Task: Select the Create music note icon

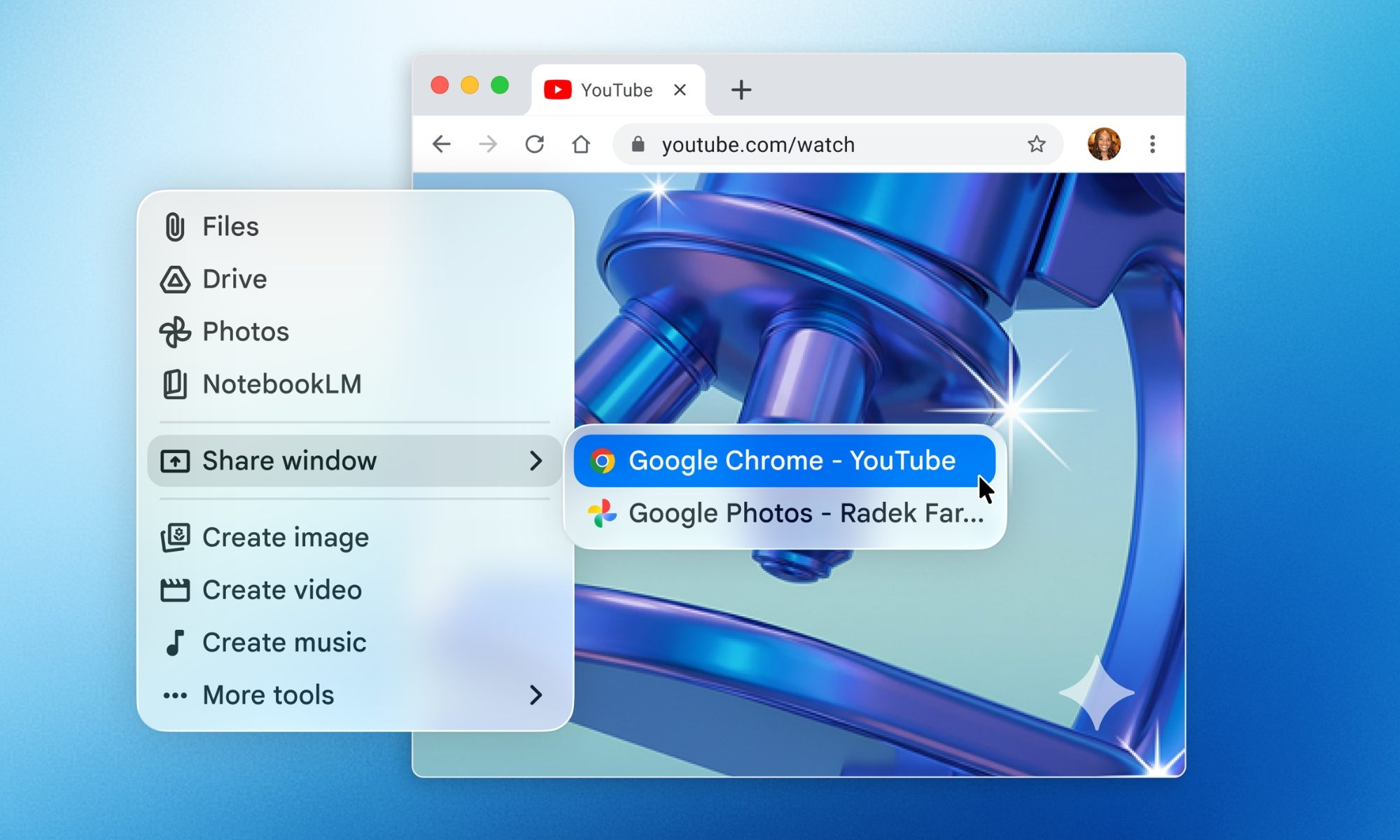Action: click(x=176, y=641)
